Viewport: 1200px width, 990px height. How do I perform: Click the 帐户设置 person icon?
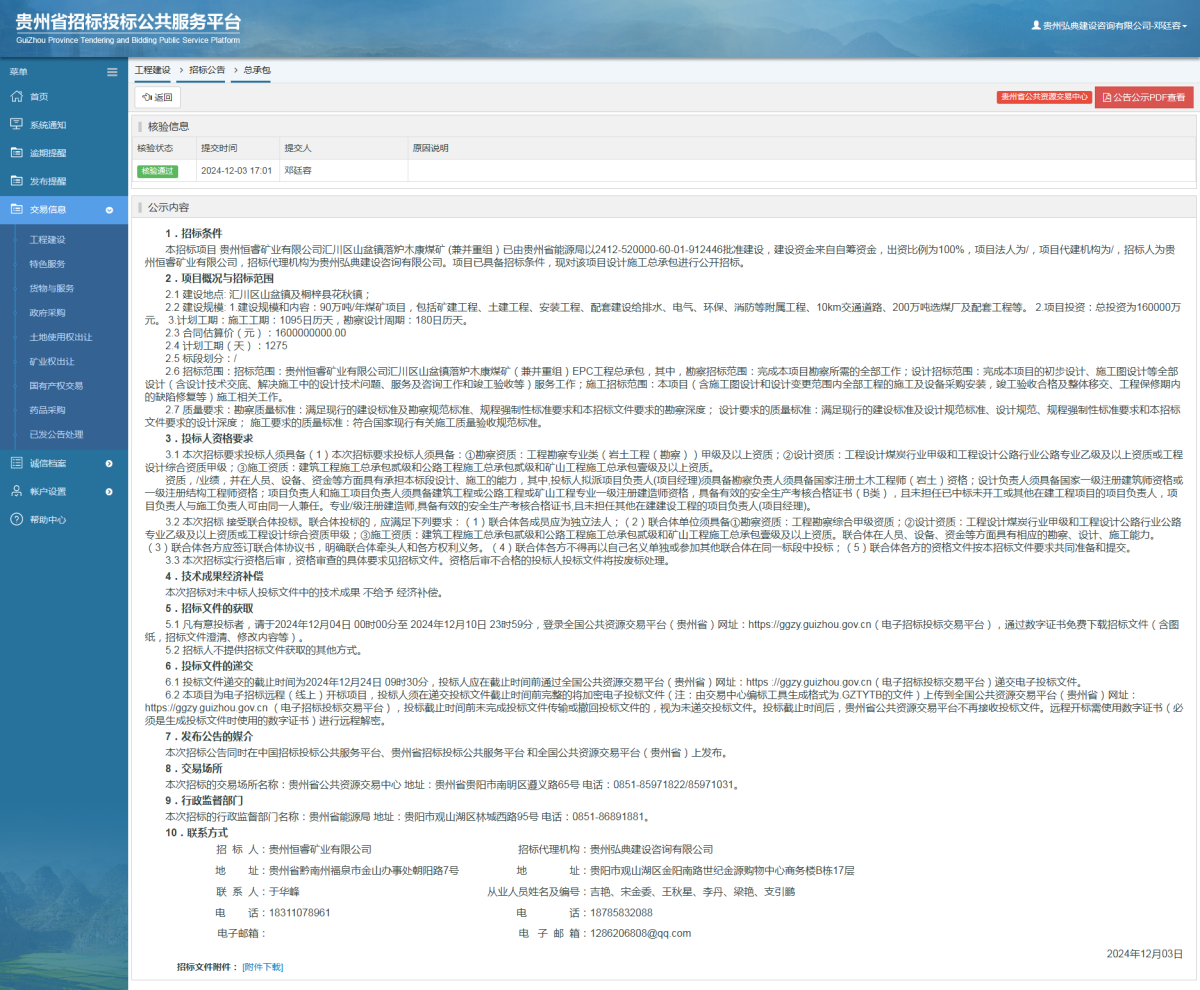pyautogui.click(x=16, y=492)
